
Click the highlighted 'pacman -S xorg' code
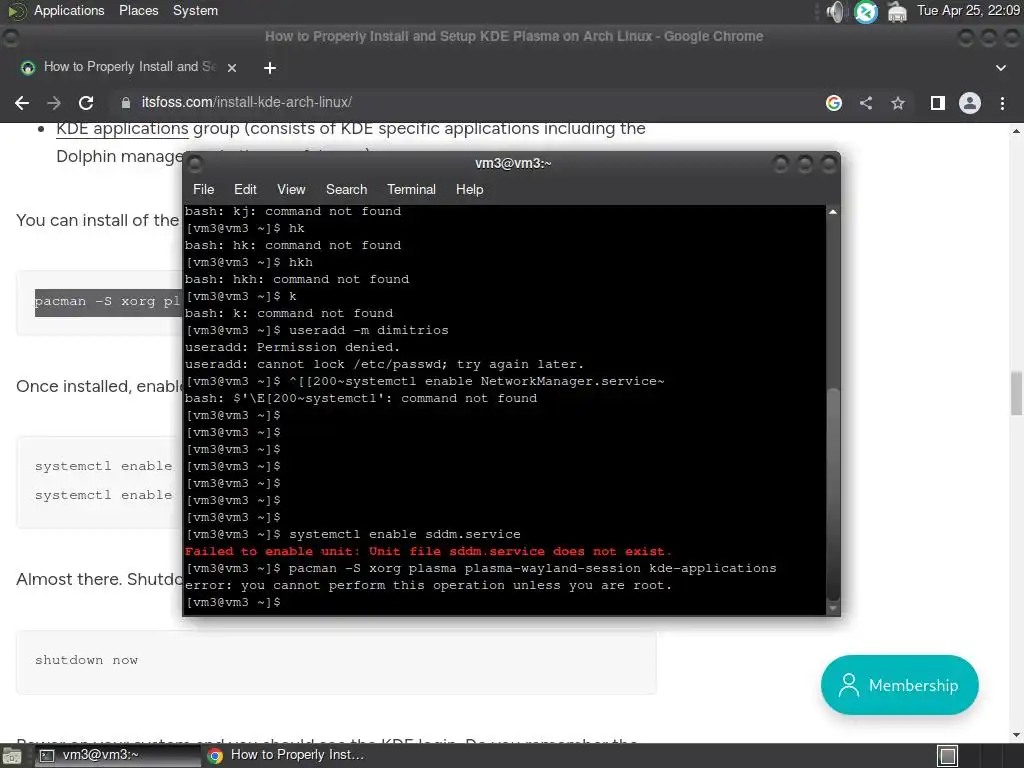coord(108,302)
